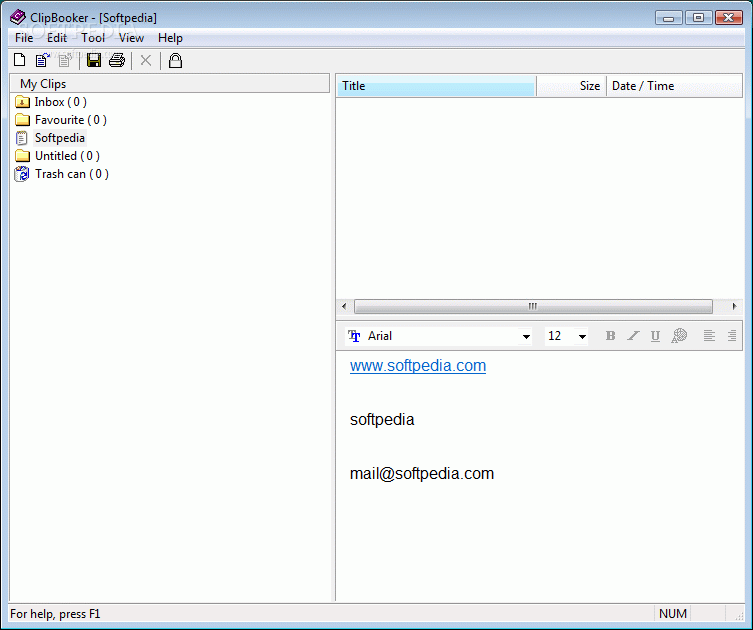Click the left scroll arrow of clip list
This screenshot has width=753, height=630.
pos(344,306)
